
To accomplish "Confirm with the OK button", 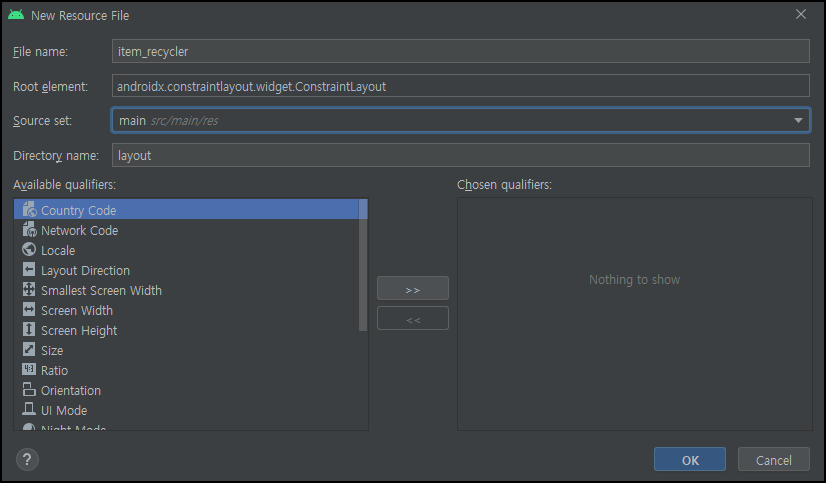I will [690, 460].
